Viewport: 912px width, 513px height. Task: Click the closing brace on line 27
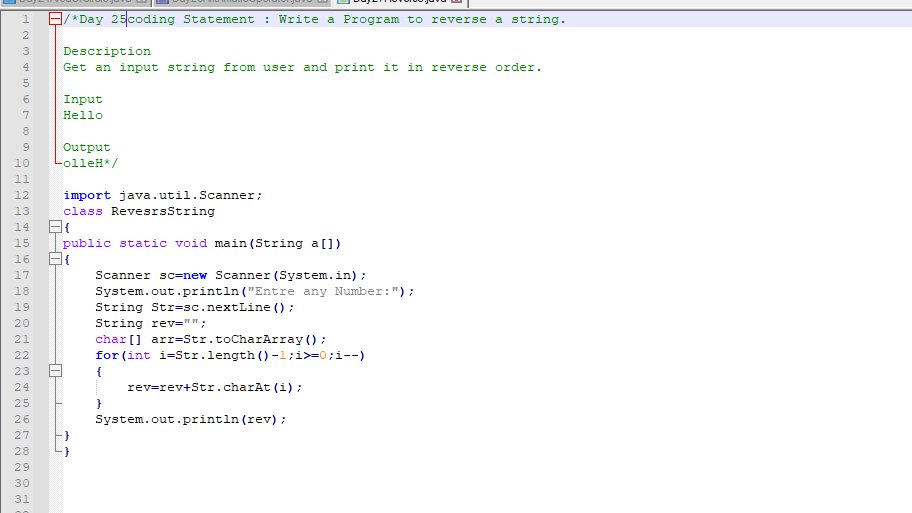point(67,435)
